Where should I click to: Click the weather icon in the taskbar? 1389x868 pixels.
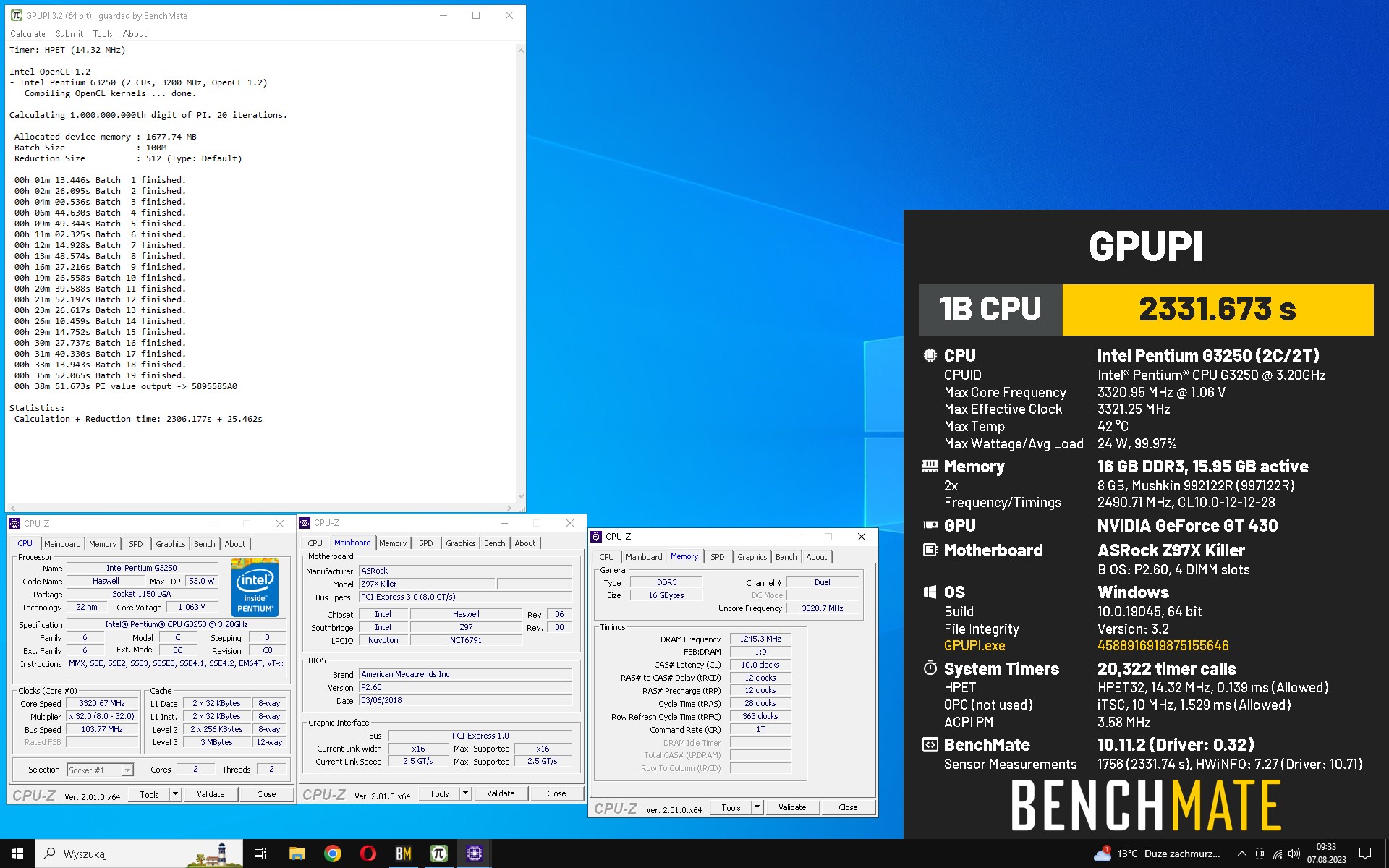pos(1103,854)
